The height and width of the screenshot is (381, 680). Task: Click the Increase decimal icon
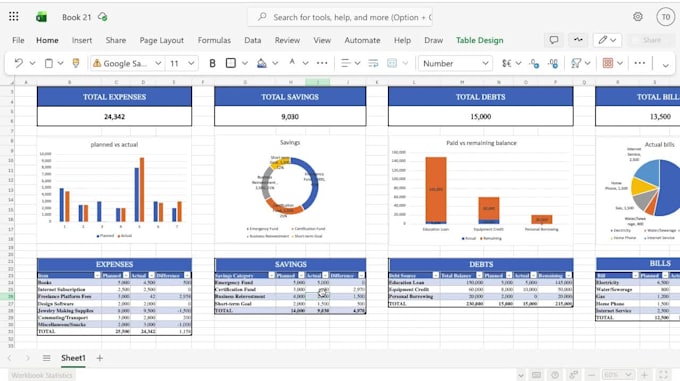pyautogui.click(x=553, y=63)
